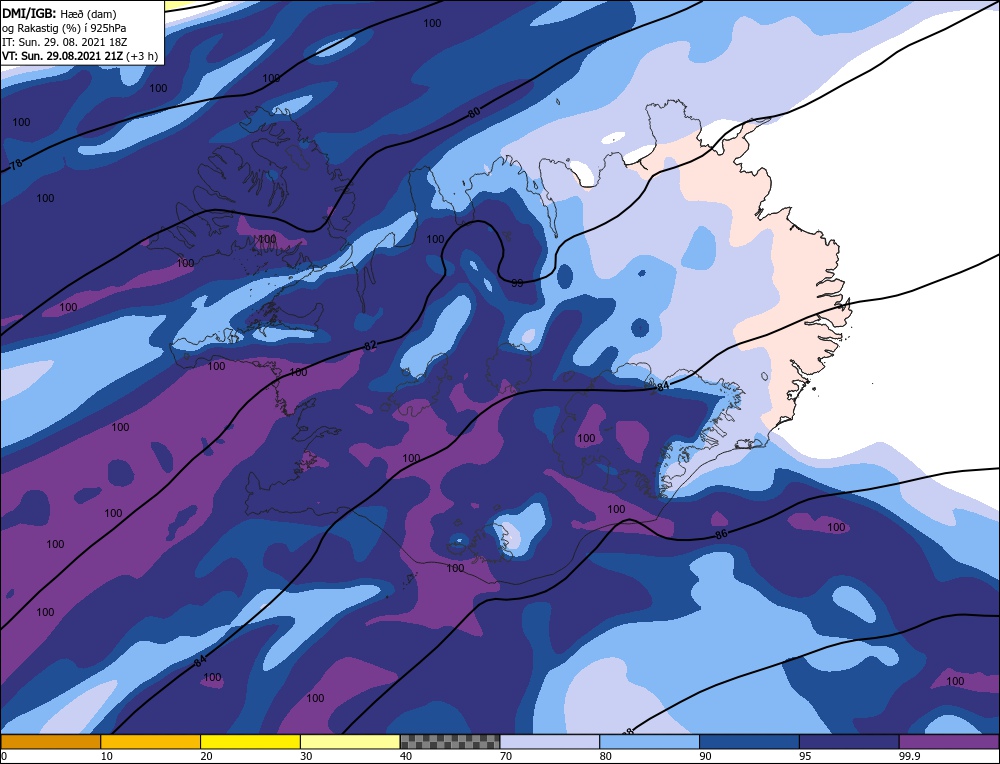Click the amber 10-20 legend swatch

coord(151,741)
